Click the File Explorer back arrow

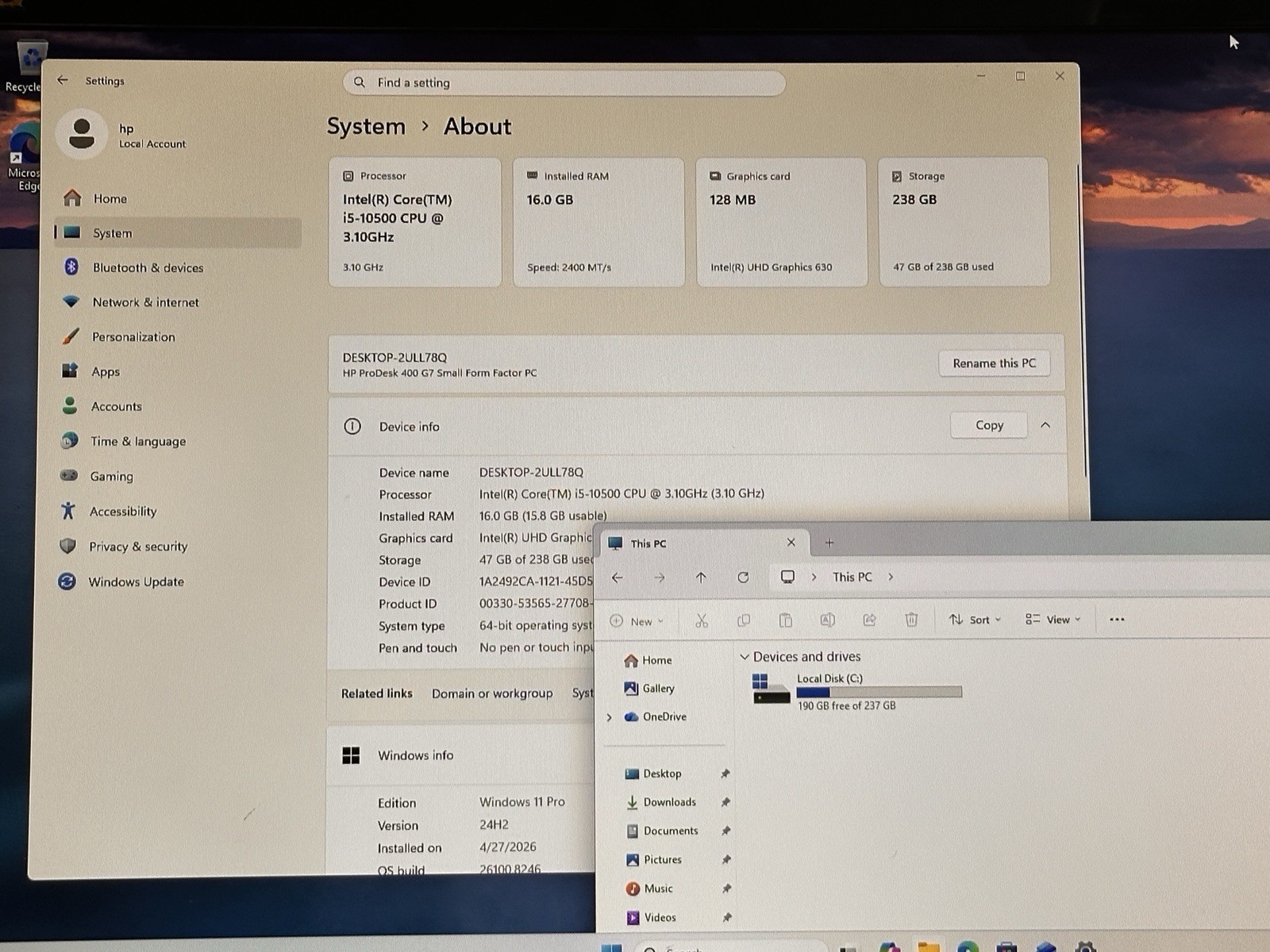(618, 578)
